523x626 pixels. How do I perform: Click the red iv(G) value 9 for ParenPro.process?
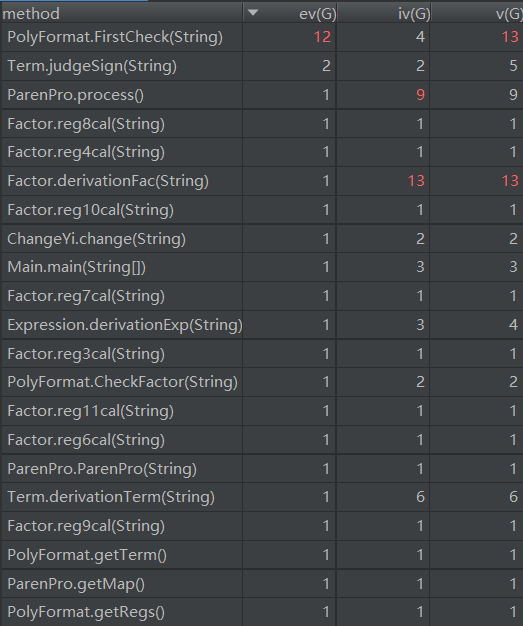tap(420, 95)
